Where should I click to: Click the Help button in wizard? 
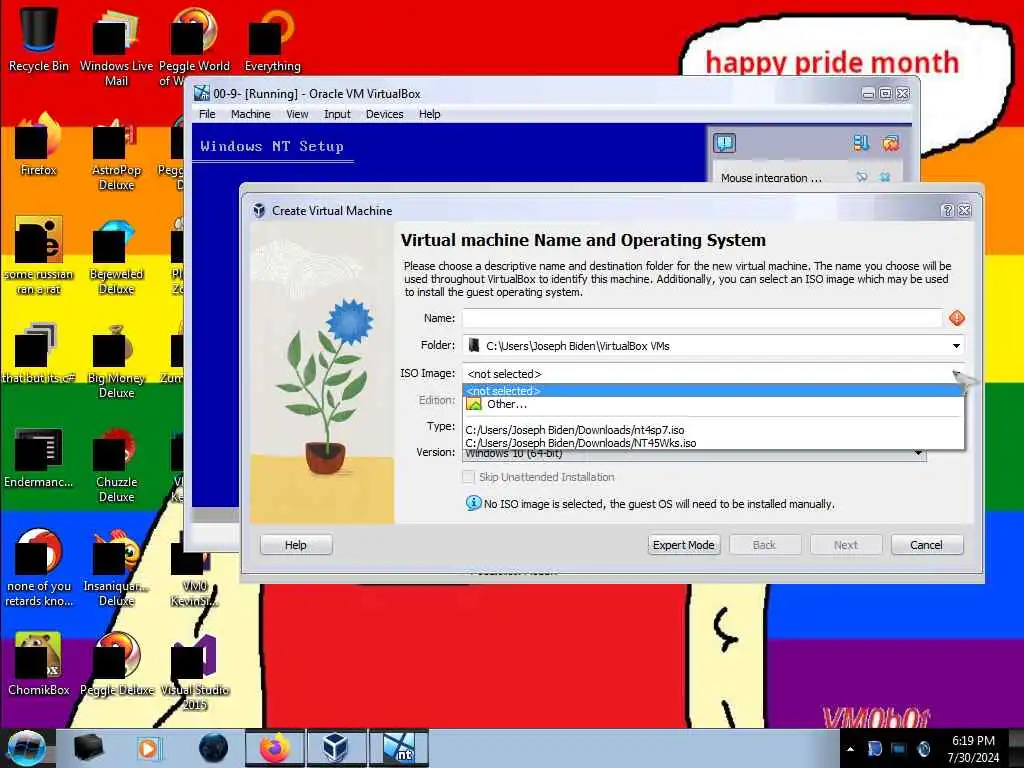pos(296,545)
